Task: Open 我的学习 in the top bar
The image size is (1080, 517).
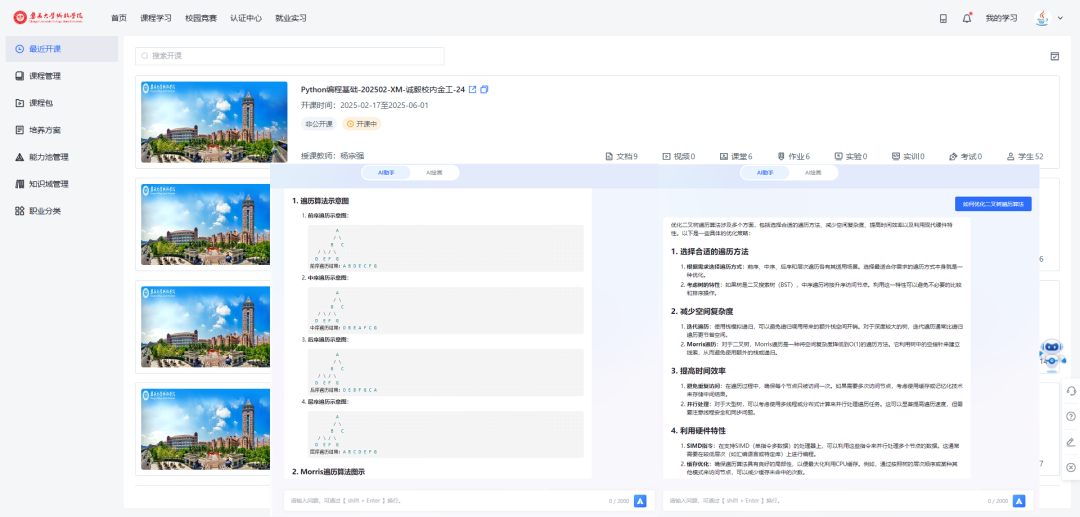Action: (1001, 19)
